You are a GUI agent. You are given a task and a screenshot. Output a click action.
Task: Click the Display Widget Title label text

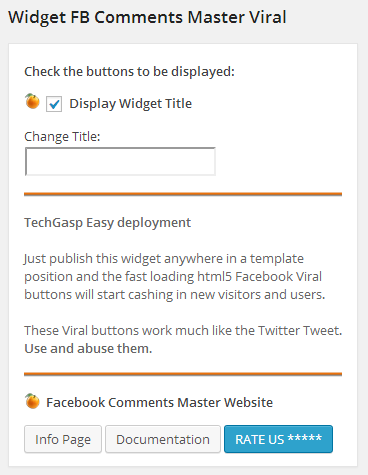(x=131, y=104)
